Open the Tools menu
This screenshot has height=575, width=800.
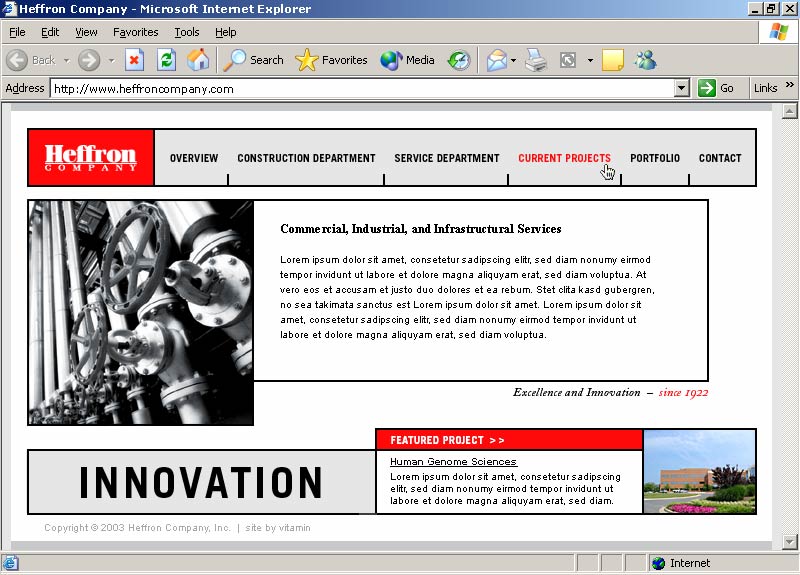click(186, 32)
